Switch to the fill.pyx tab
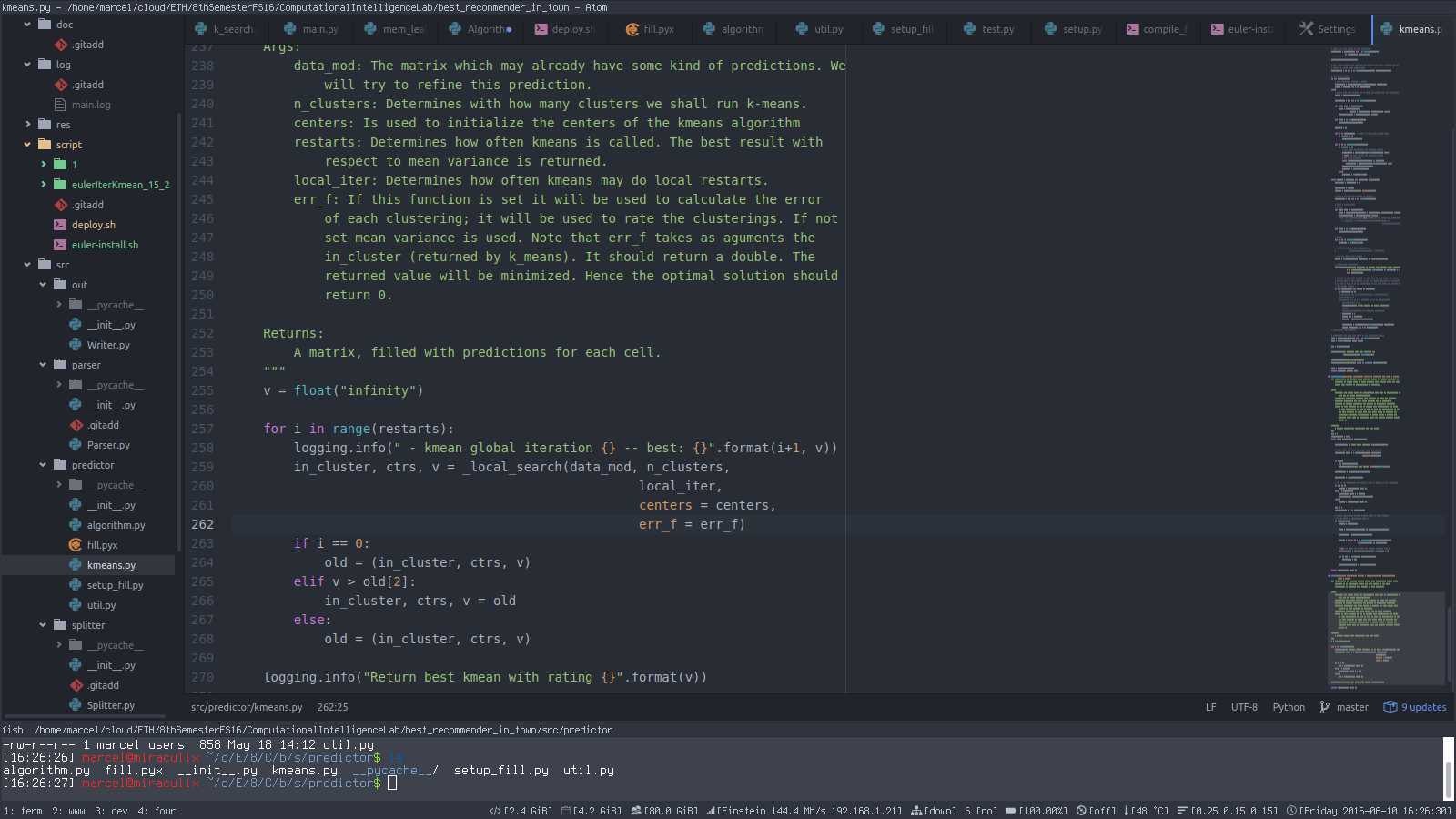Screen dimensions: 1456x819 (650, 29)
